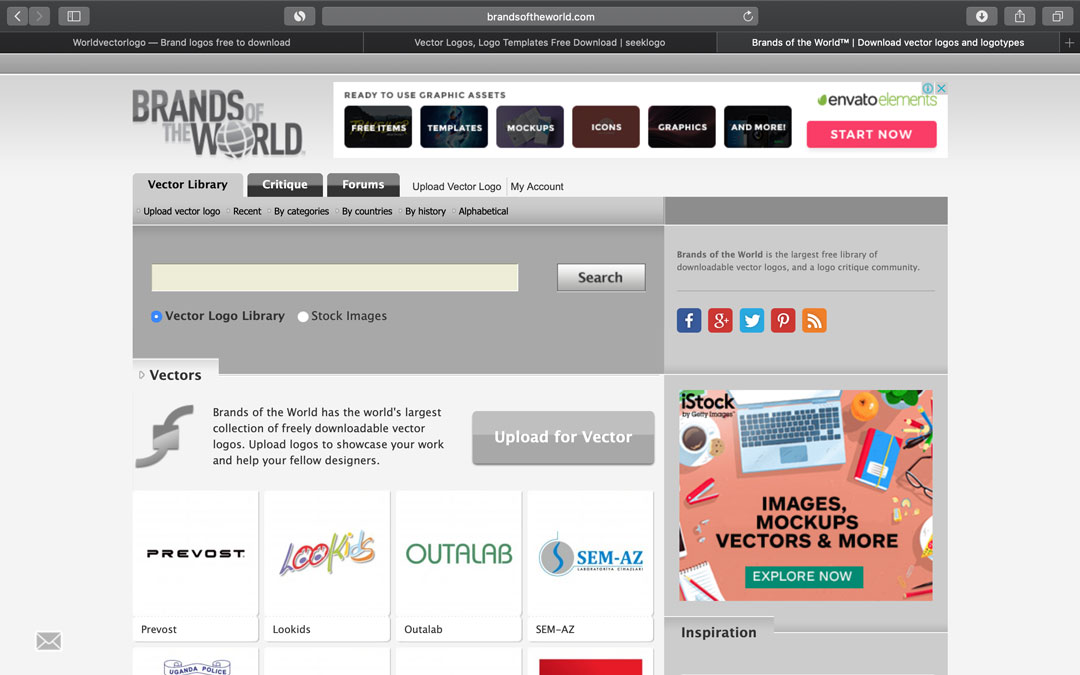The image size is (1080, 675).
Task: Open the Google Plus social icon
Action: click(720, 320)
